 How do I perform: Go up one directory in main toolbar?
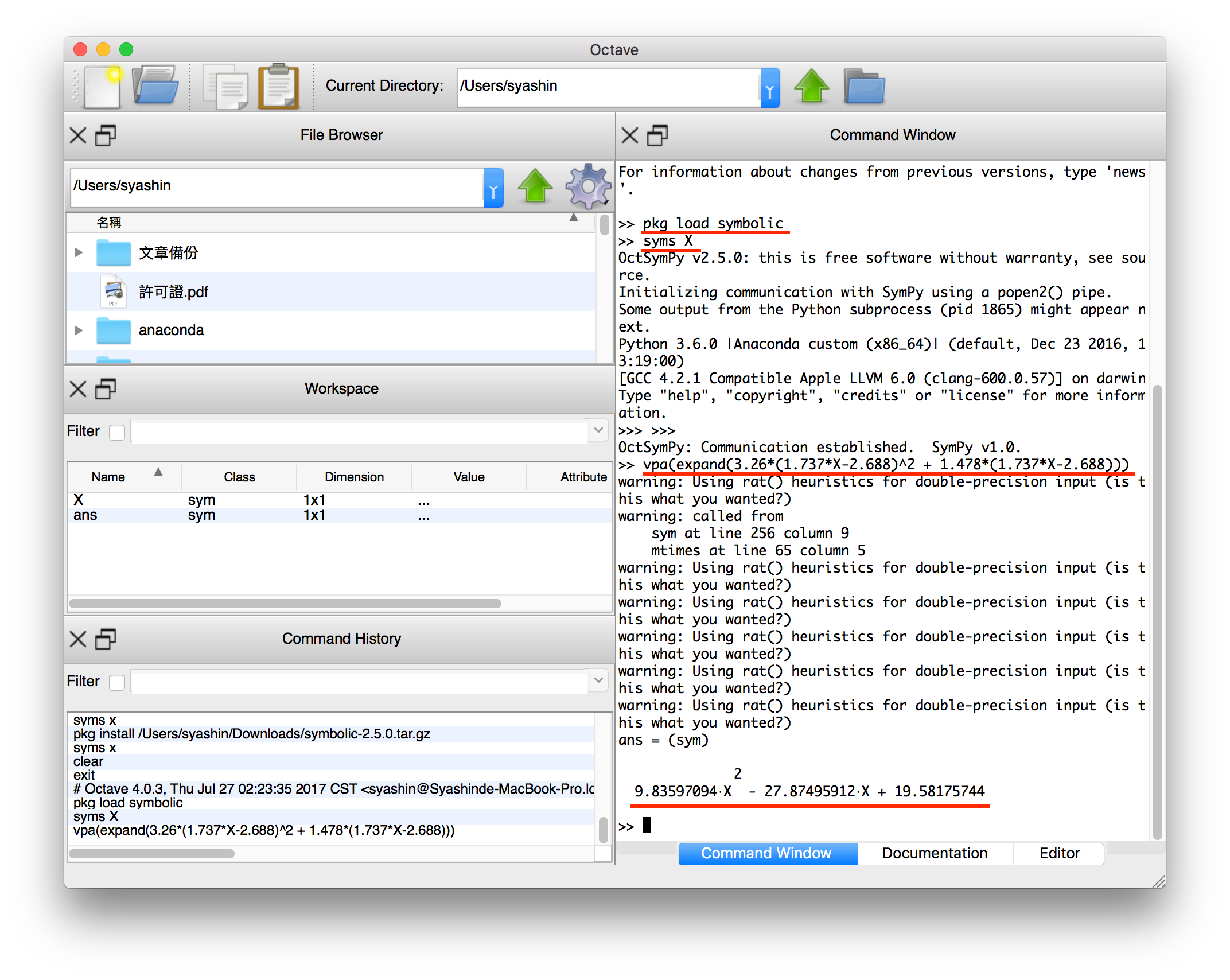point(811,86)
